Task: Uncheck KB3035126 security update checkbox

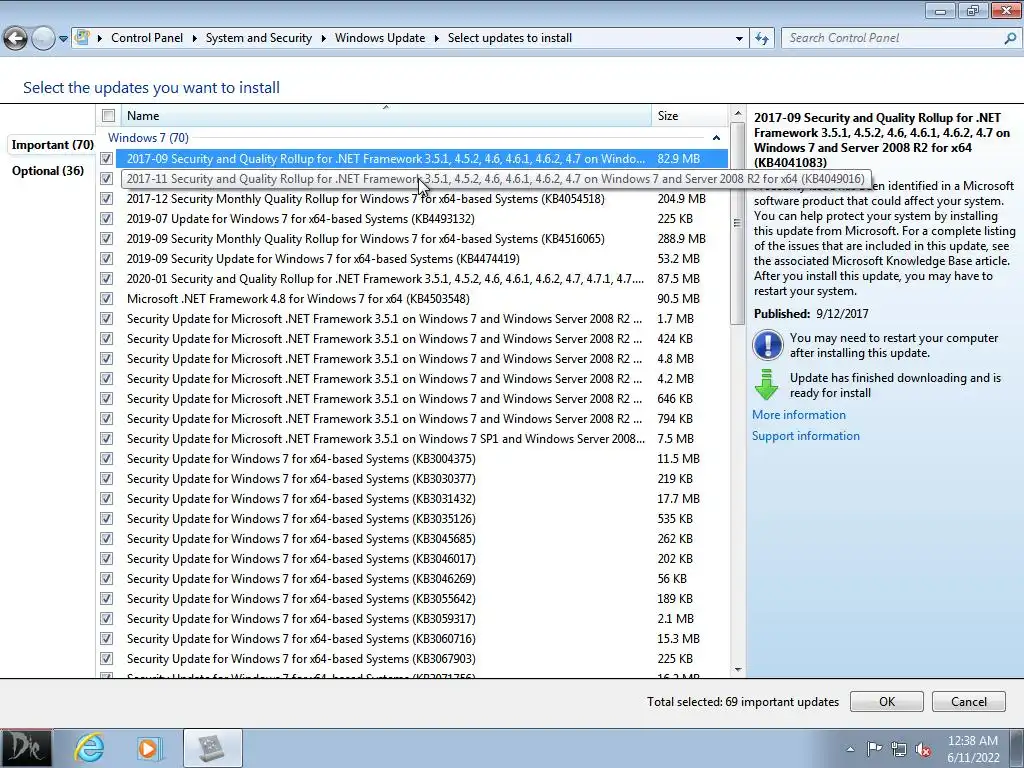Action: pos(106,519)
